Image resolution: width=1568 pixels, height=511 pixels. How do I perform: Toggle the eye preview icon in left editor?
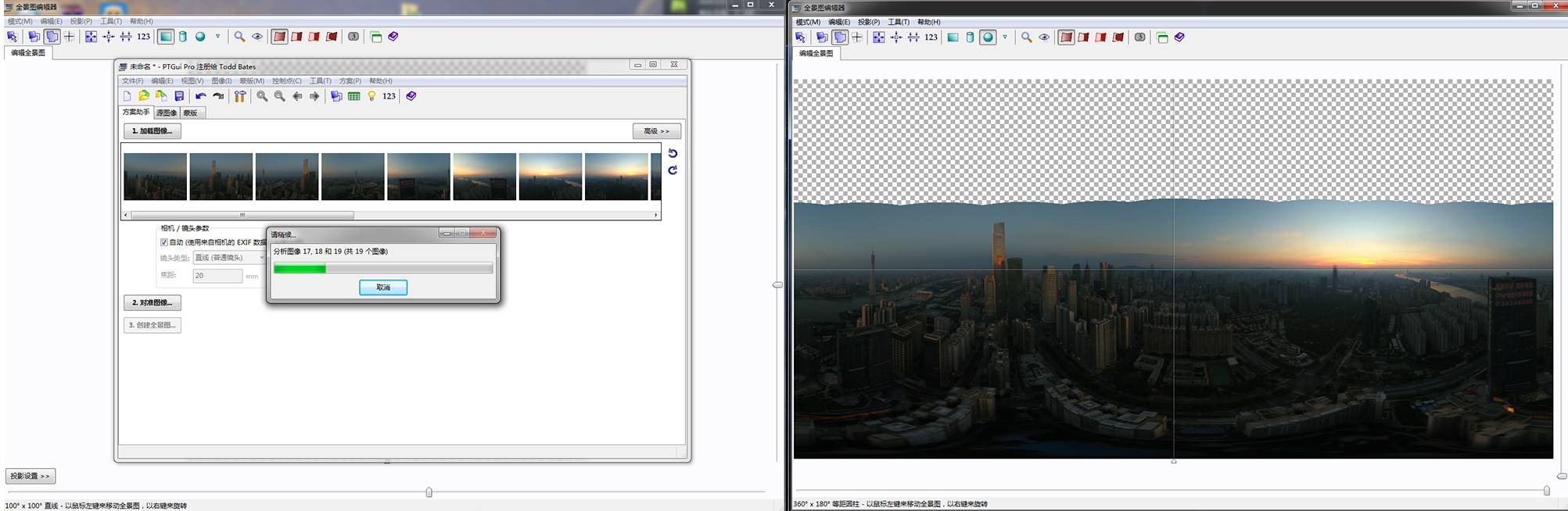[257, 37]
